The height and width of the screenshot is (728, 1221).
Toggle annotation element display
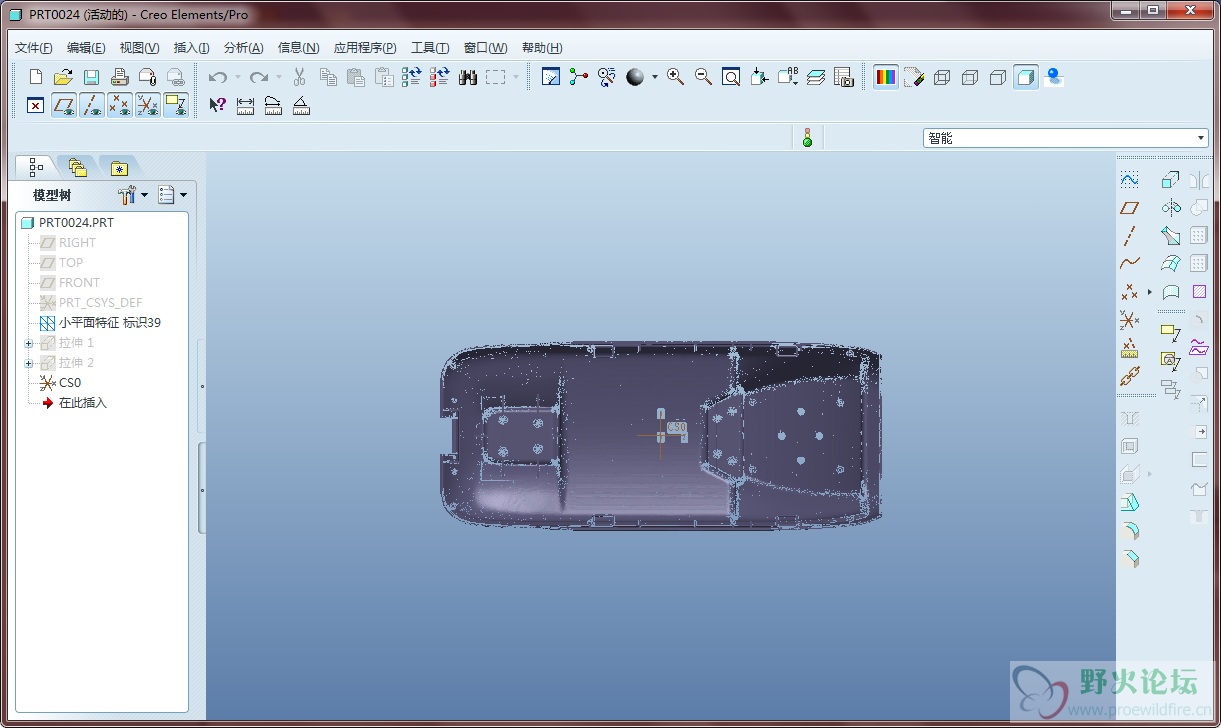coord(176,105)
